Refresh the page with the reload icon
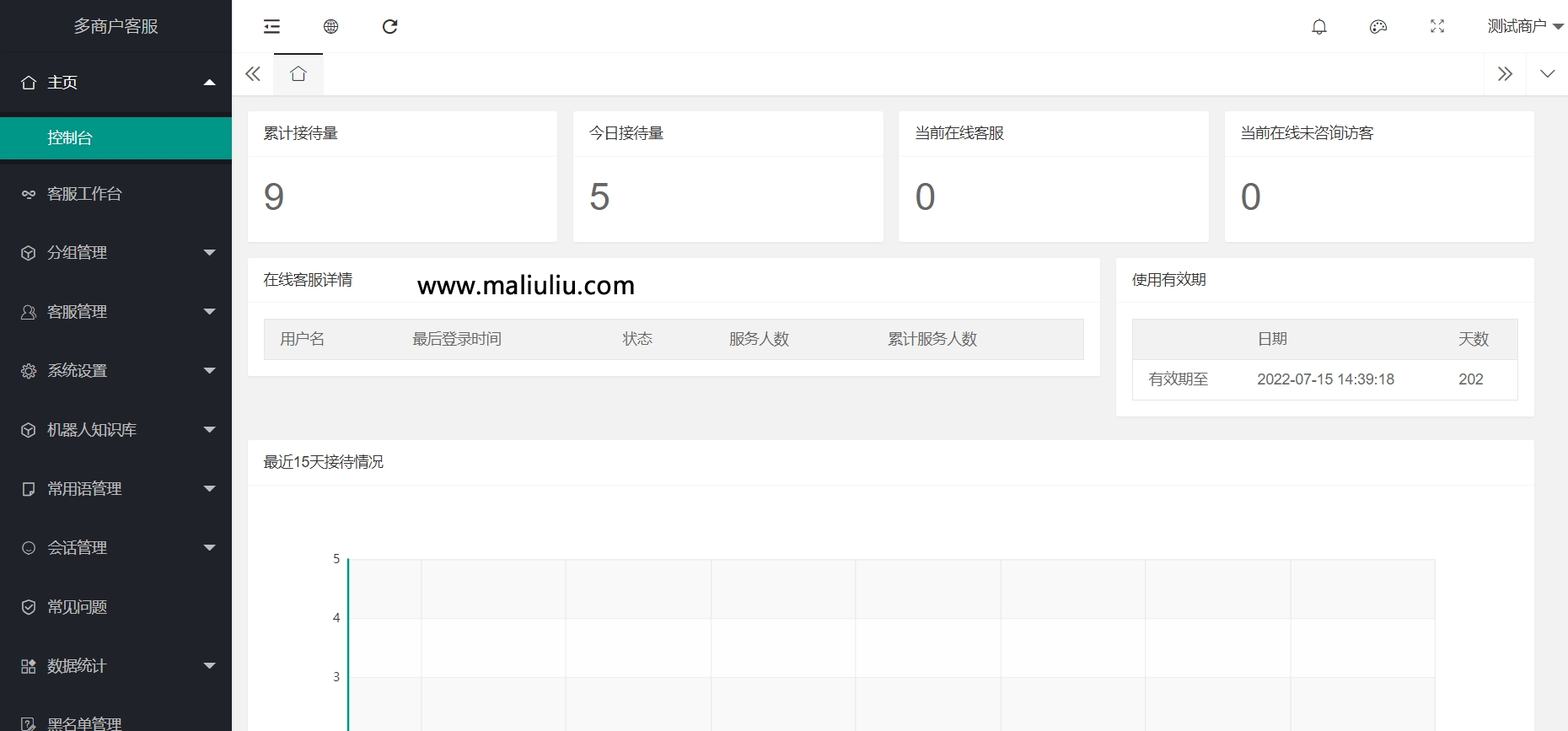The image size is (1568, 731). click(389, 27)
